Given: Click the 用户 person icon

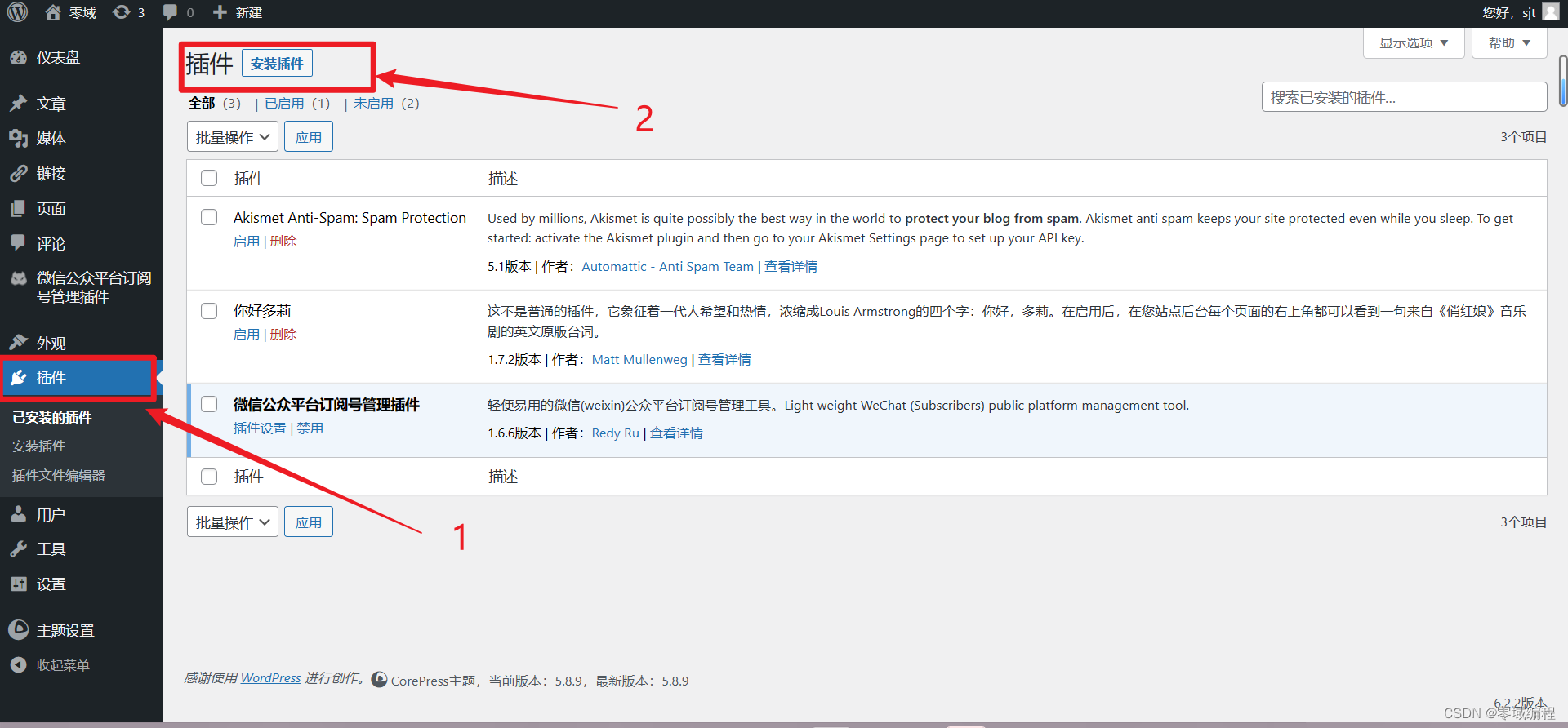Looking at the screenshot, I should tap(18, 514).
